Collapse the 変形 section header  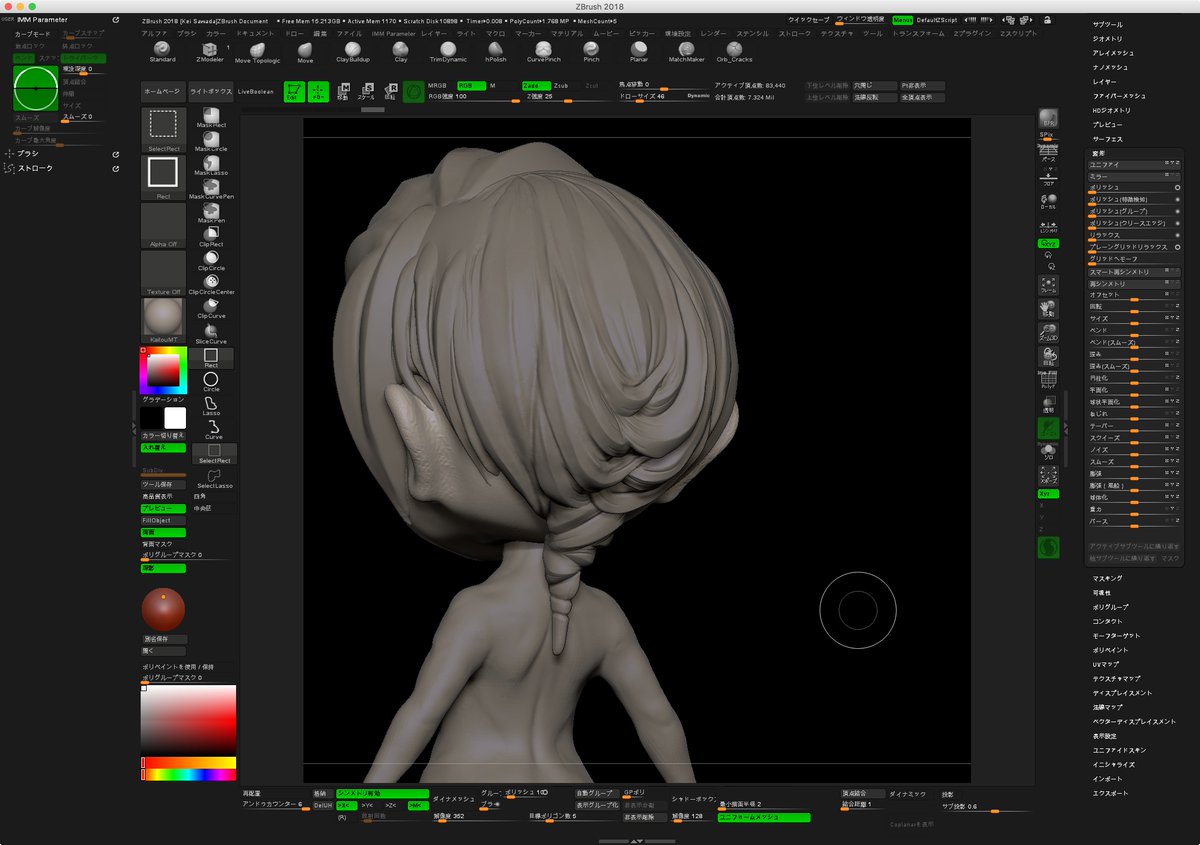(1099, 153)
